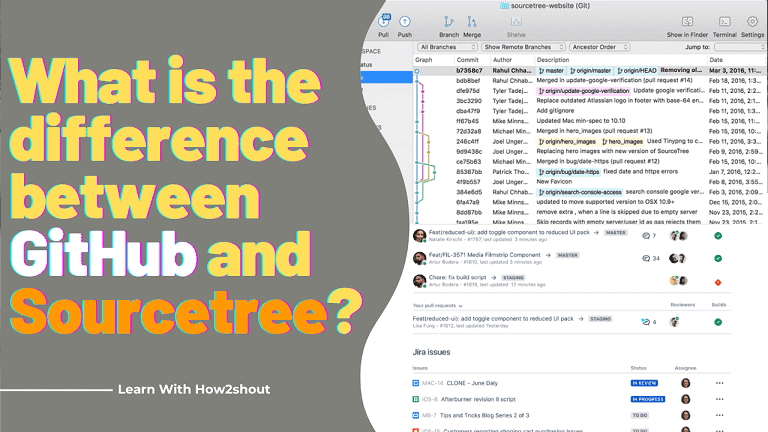Click the graph node for commit b7358c7
Viewport: 768px width, 432px height.
[417, 71]
